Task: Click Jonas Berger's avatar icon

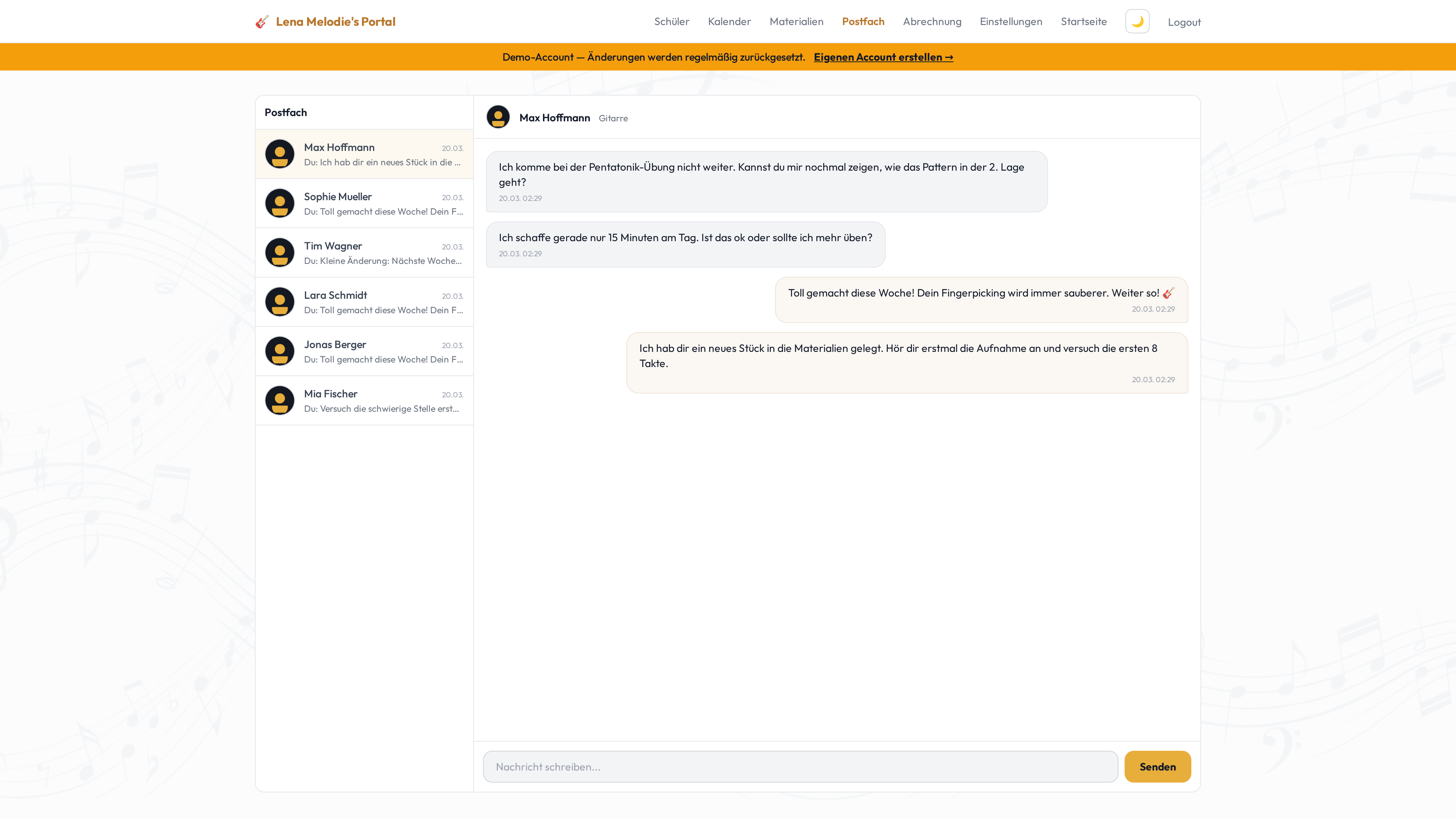Action: point(280,351)
